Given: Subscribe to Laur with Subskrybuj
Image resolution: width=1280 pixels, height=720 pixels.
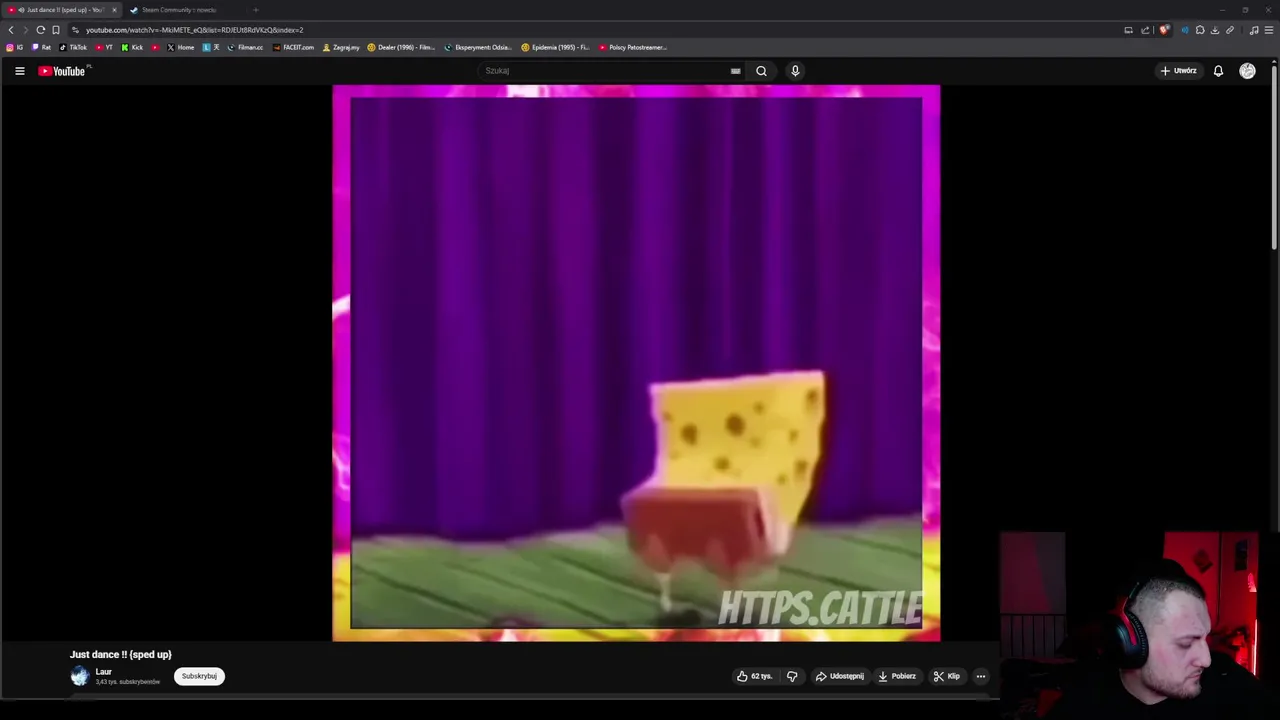Looking at the screenshot, I should pyautogui.click(x=199, y=676).
